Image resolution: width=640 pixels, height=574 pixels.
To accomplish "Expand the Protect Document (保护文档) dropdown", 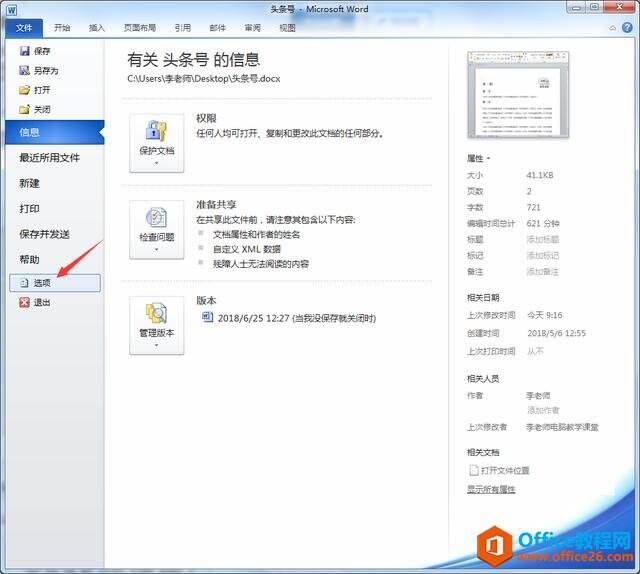I will coord(157,143).
